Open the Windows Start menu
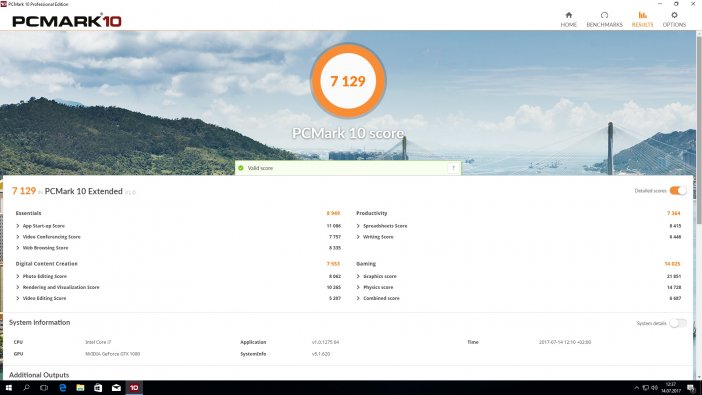Viewport: 702px width, 395px height. 9,388
